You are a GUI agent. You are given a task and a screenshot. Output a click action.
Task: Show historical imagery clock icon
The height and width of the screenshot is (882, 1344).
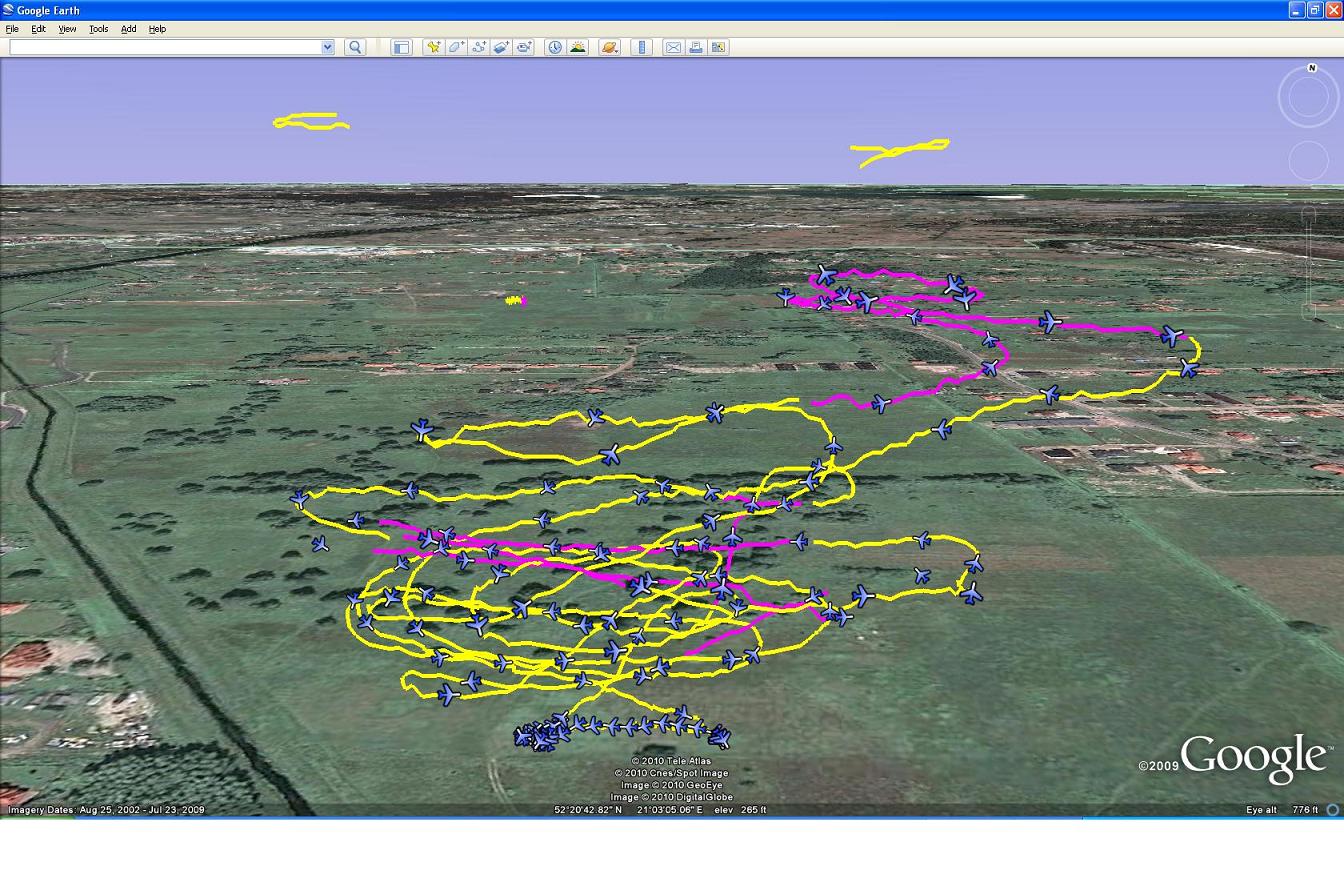point(555,47)
